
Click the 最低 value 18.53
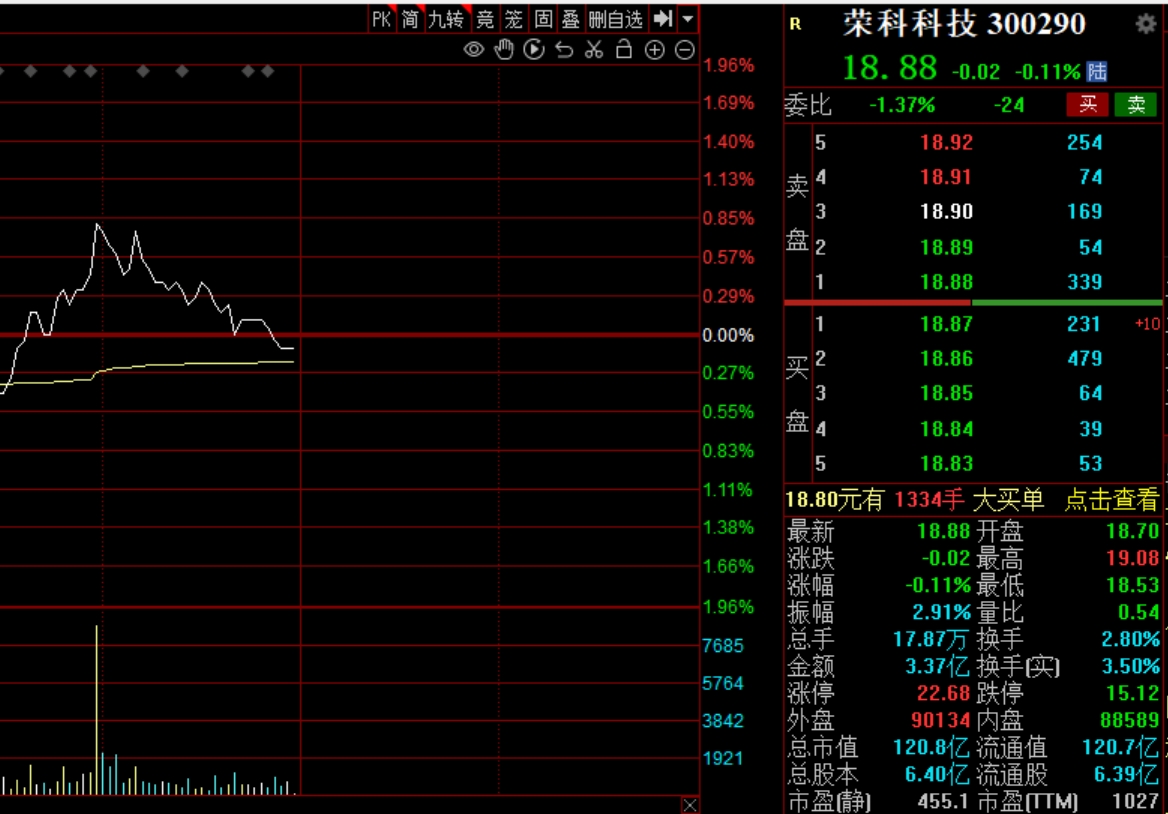[x=1132, y=585]
